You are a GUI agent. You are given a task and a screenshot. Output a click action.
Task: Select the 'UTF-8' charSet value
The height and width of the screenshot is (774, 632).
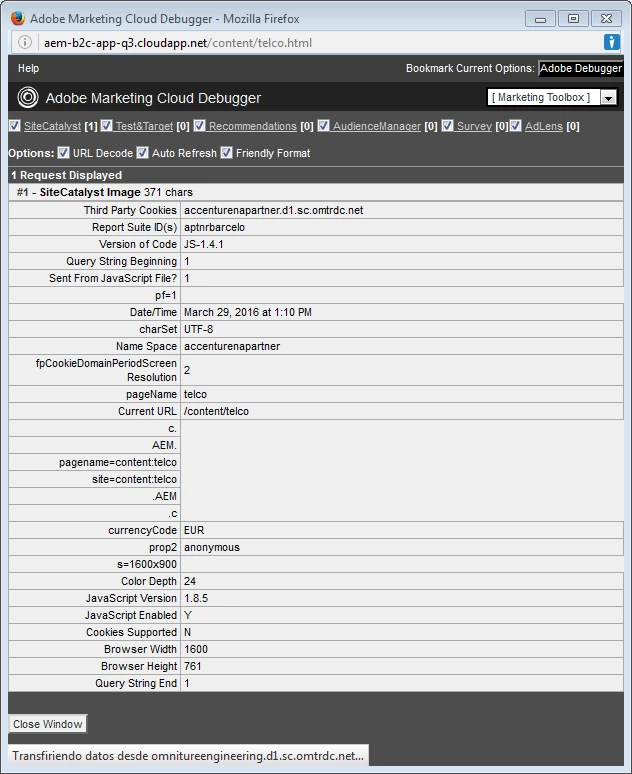point(198,329)
